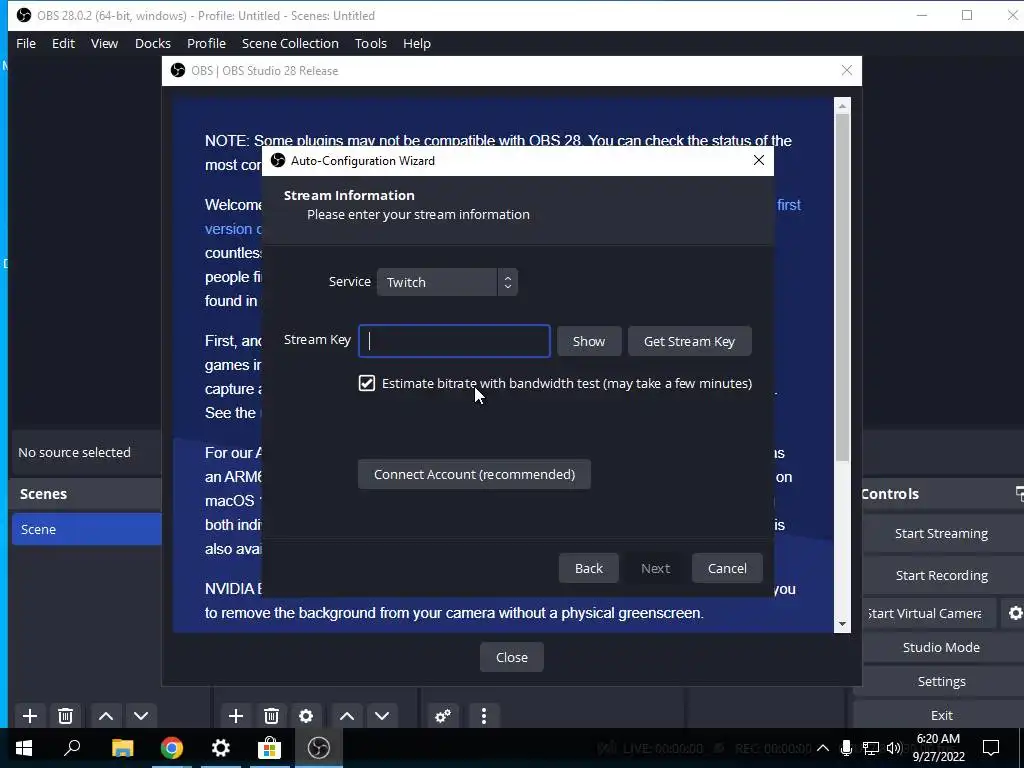Open Windows taskbar search
Screen dimensions: 1024x768
tap(72, 748)
